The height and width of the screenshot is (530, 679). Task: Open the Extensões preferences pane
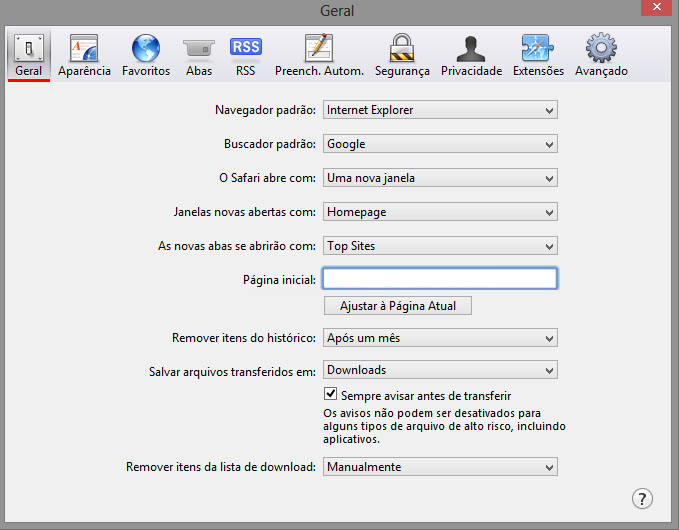point(538,55)
